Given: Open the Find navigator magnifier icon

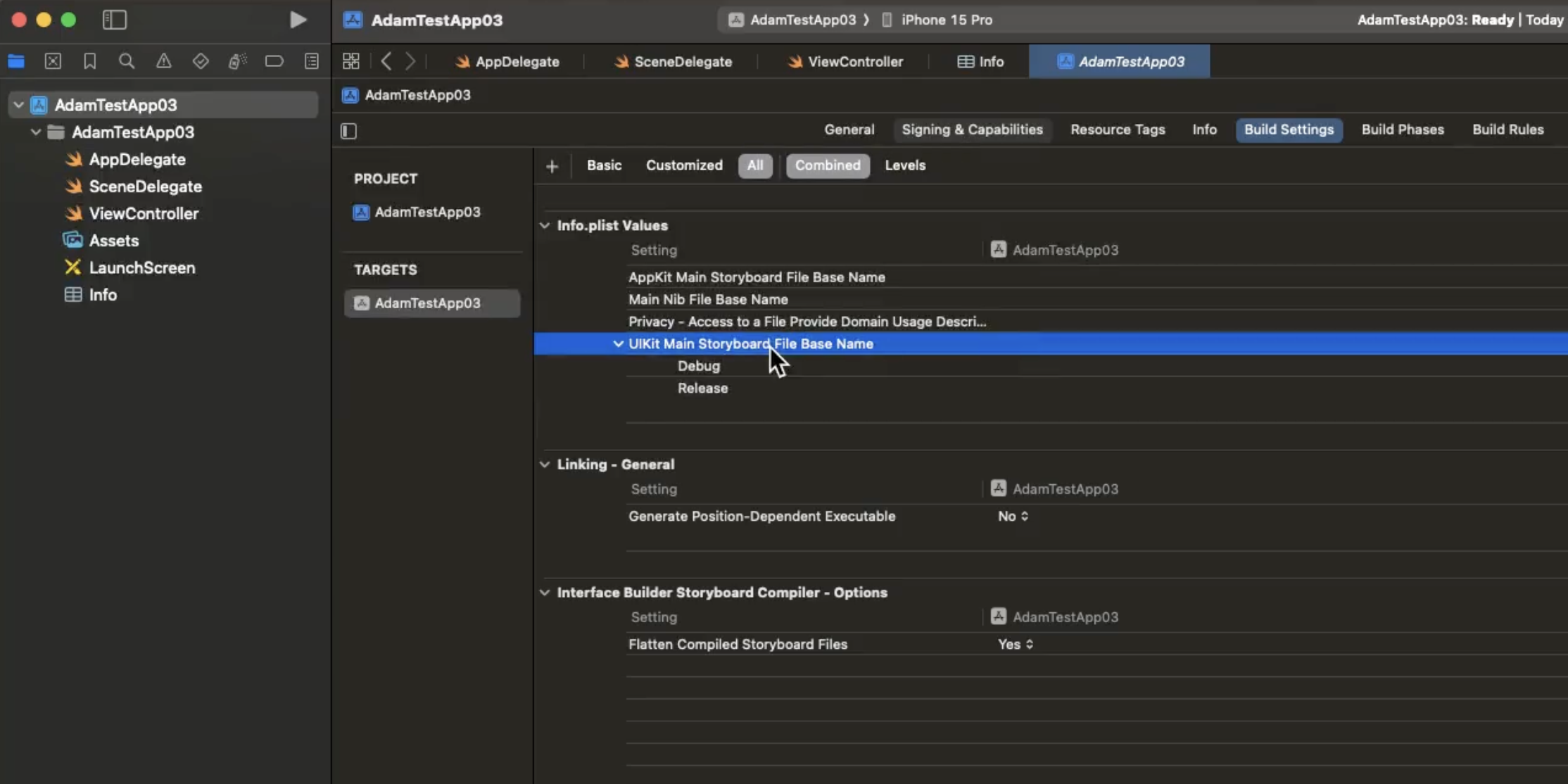Looking at the screenshot, I should (127, 61).
